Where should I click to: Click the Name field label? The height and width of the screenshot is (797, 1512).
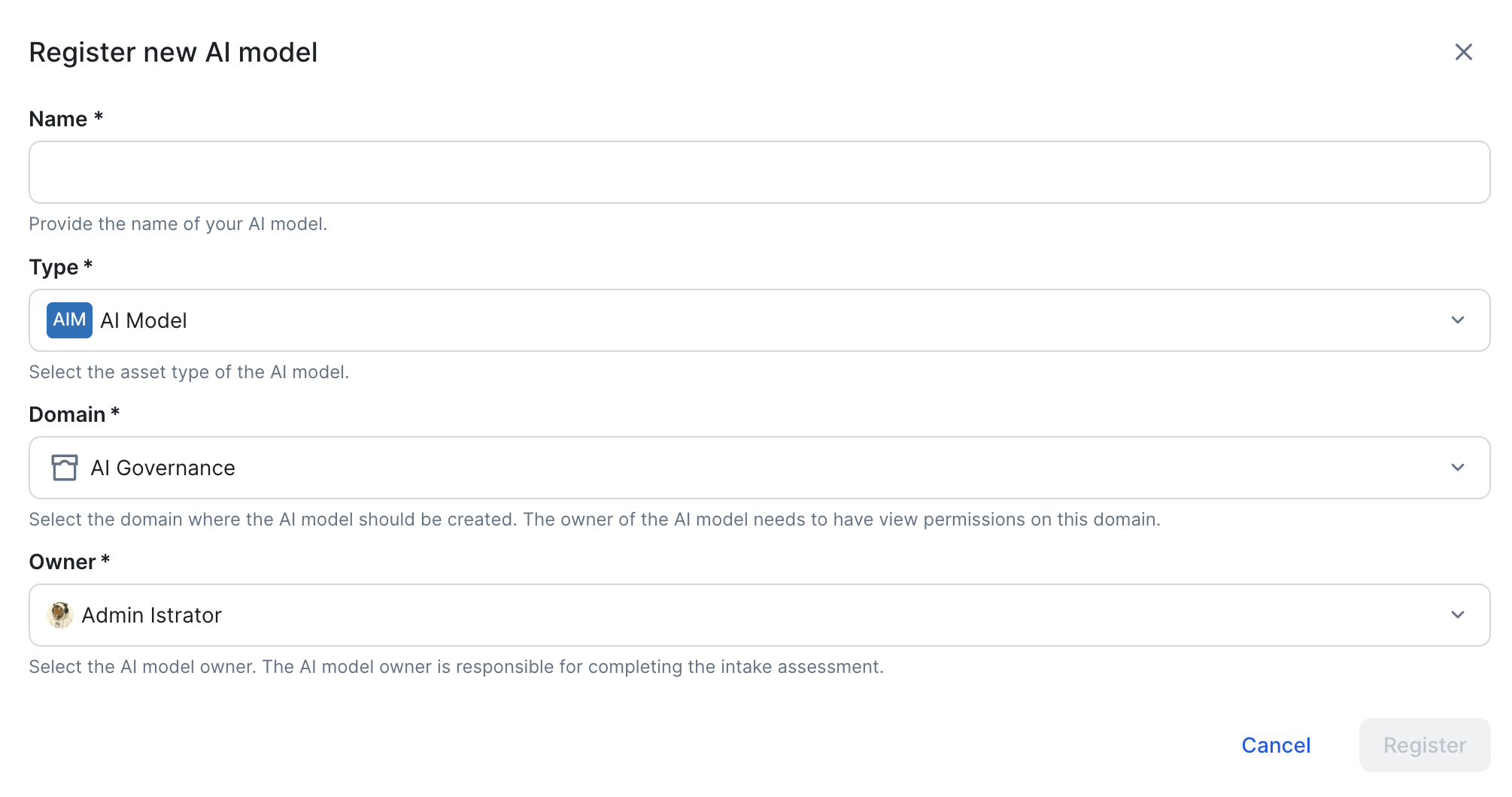pos(65,119)
